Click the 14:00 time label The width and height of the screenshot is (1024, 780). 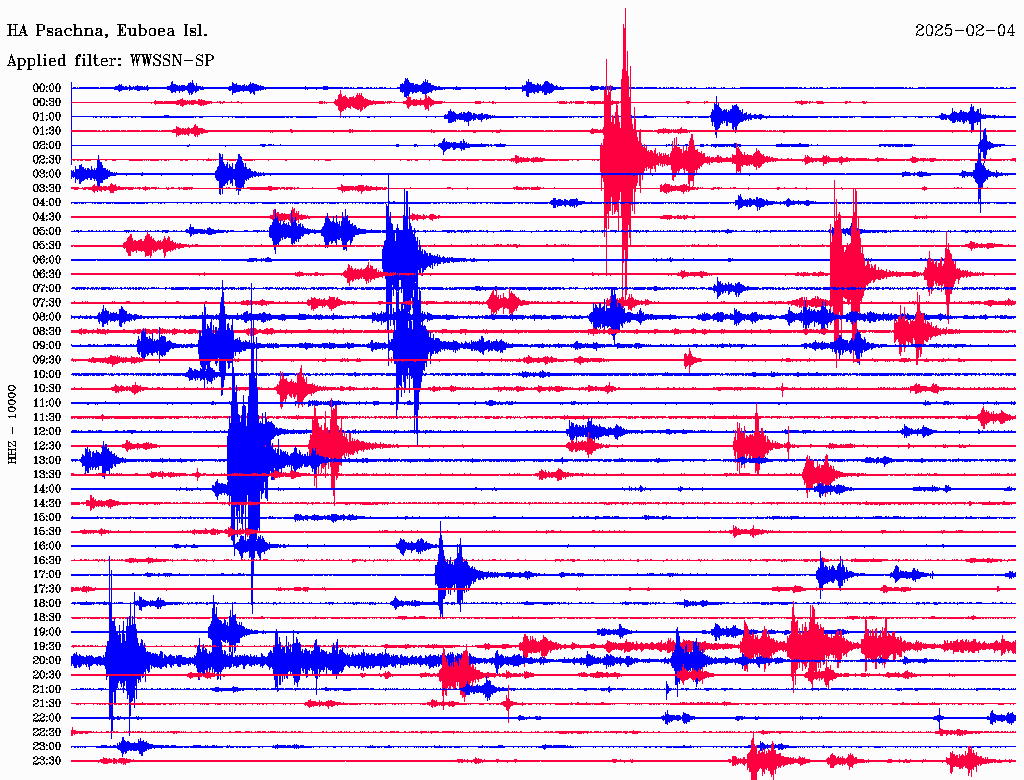(47, 489)
